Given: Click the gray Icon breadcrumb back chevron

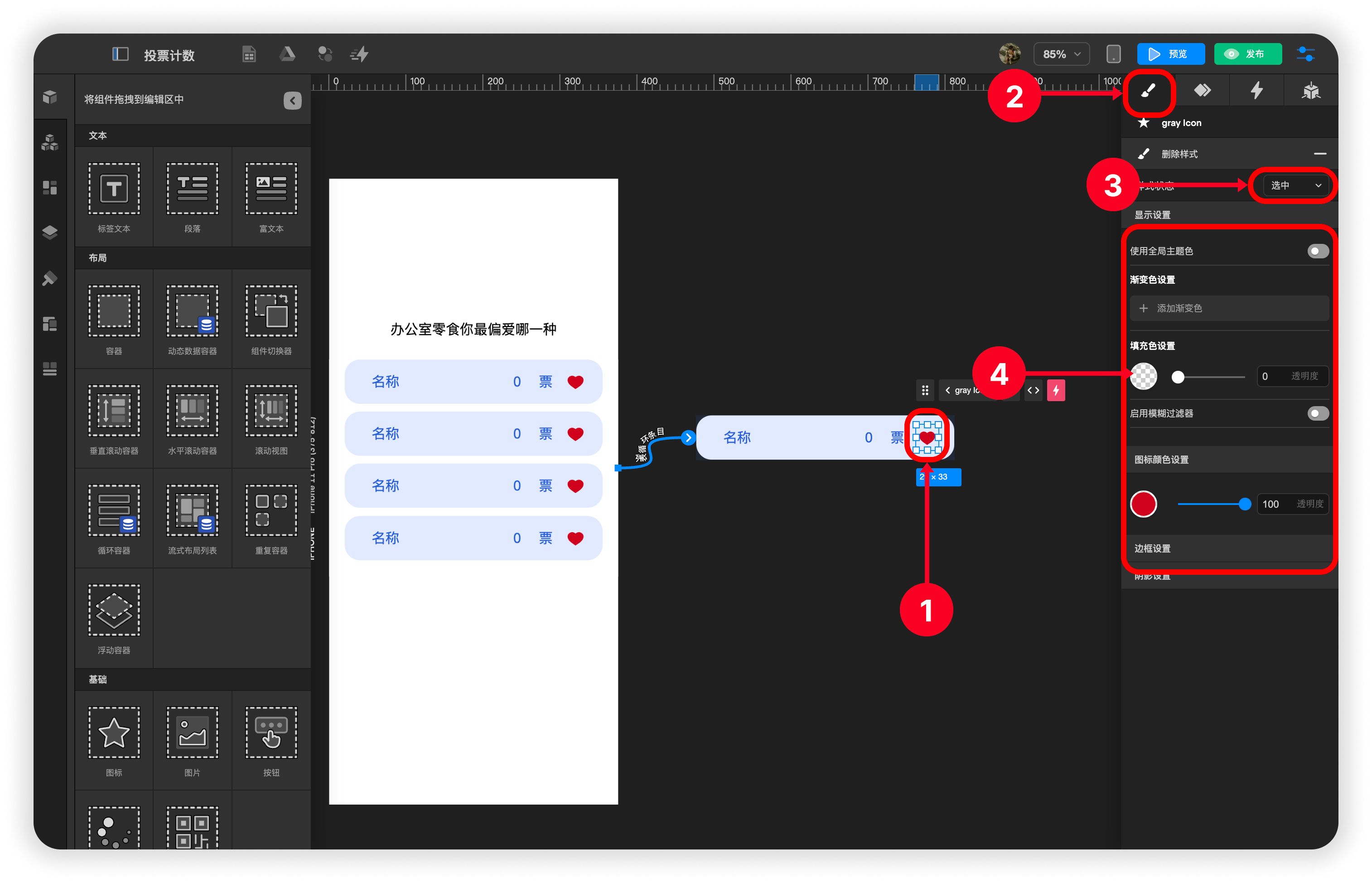Looking at the screenshot, I should [947, 390].
